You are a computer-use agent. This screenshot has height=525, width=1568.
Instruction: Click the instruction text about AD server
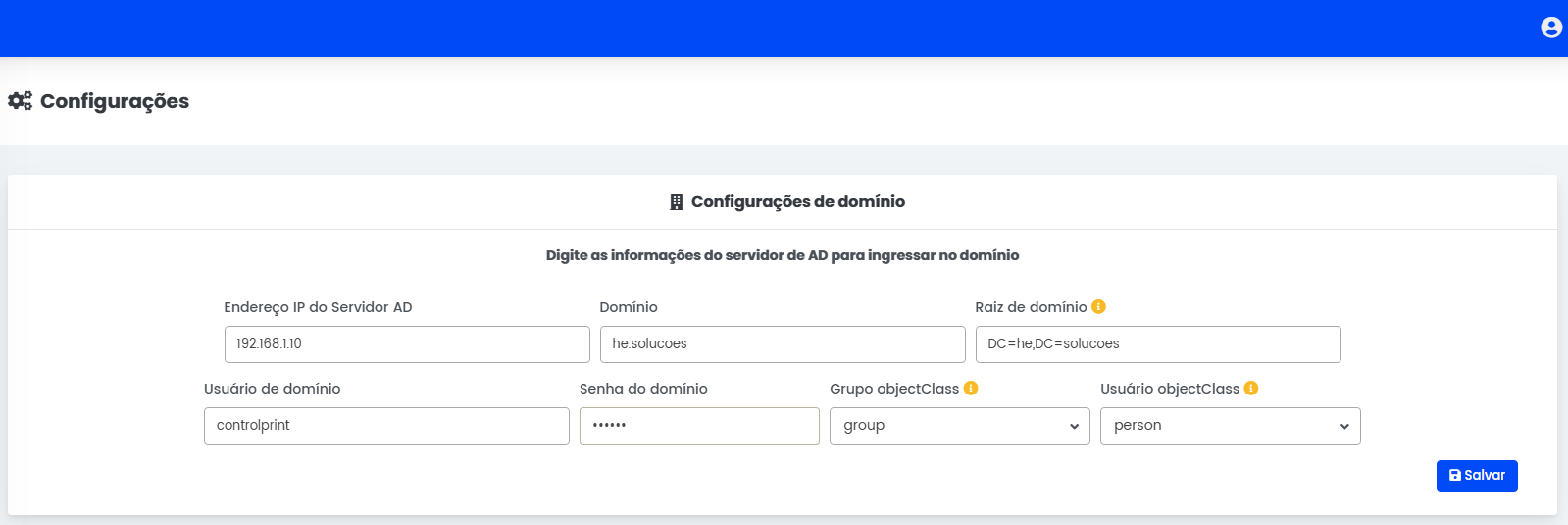(782, 255)
